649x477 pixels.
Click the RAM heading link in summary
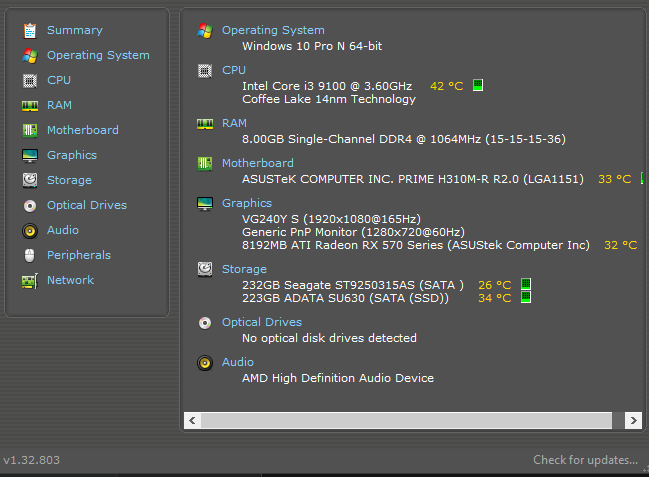(234, 123)
